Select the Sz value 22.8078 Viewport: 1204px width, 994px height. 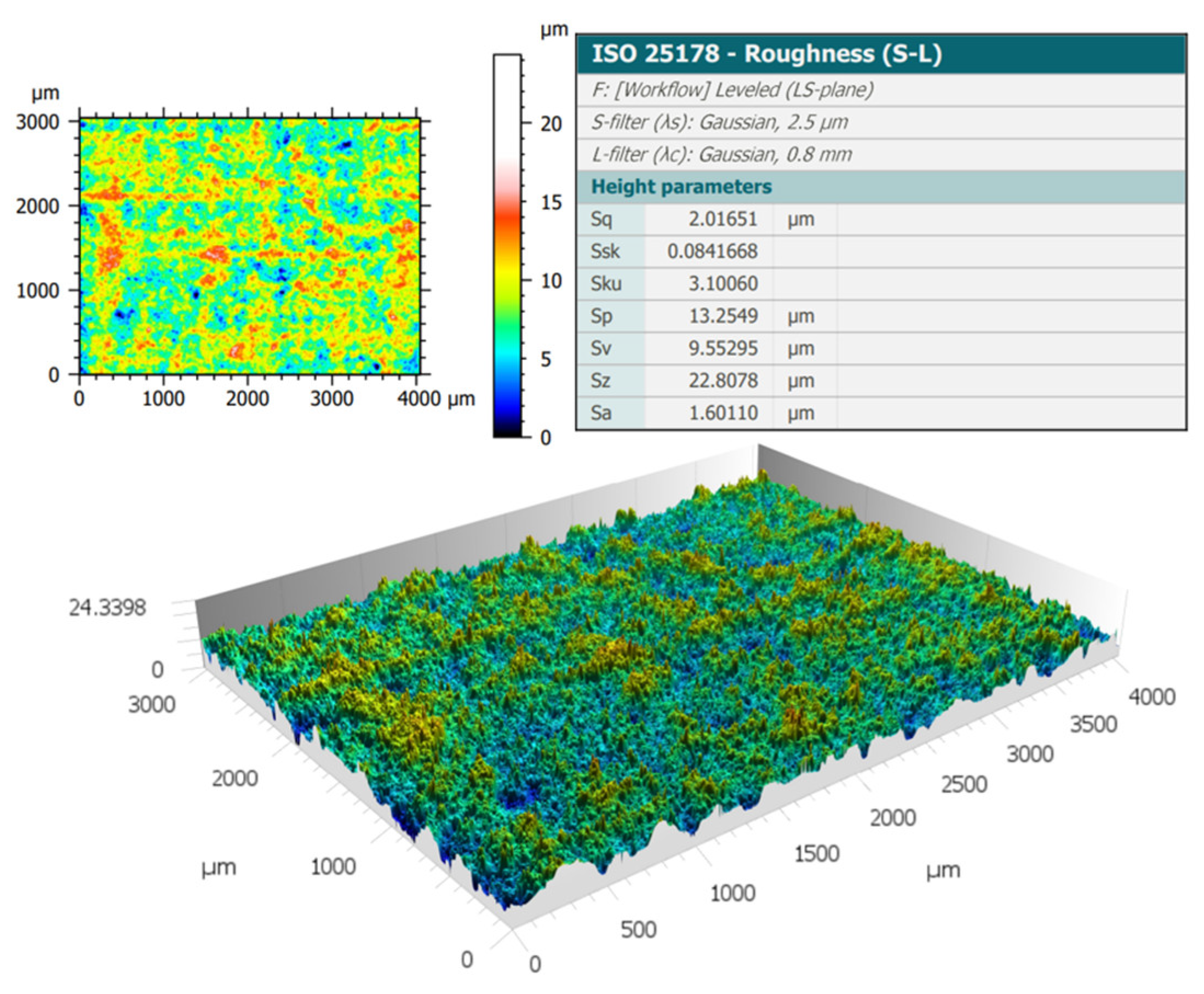pos(722,381)
